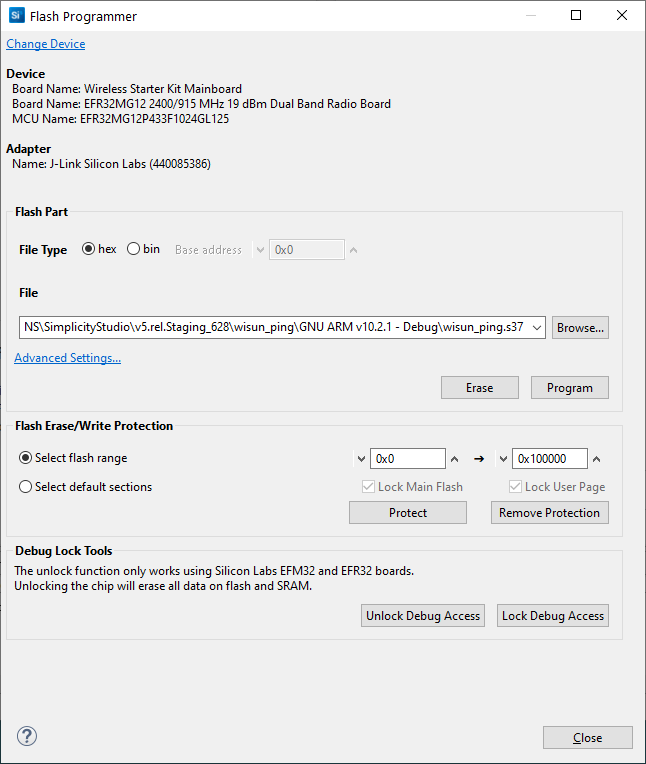This screenshot has width=646, height=764.
Task: Click Browse to choose a file
Action: (580, 327)
